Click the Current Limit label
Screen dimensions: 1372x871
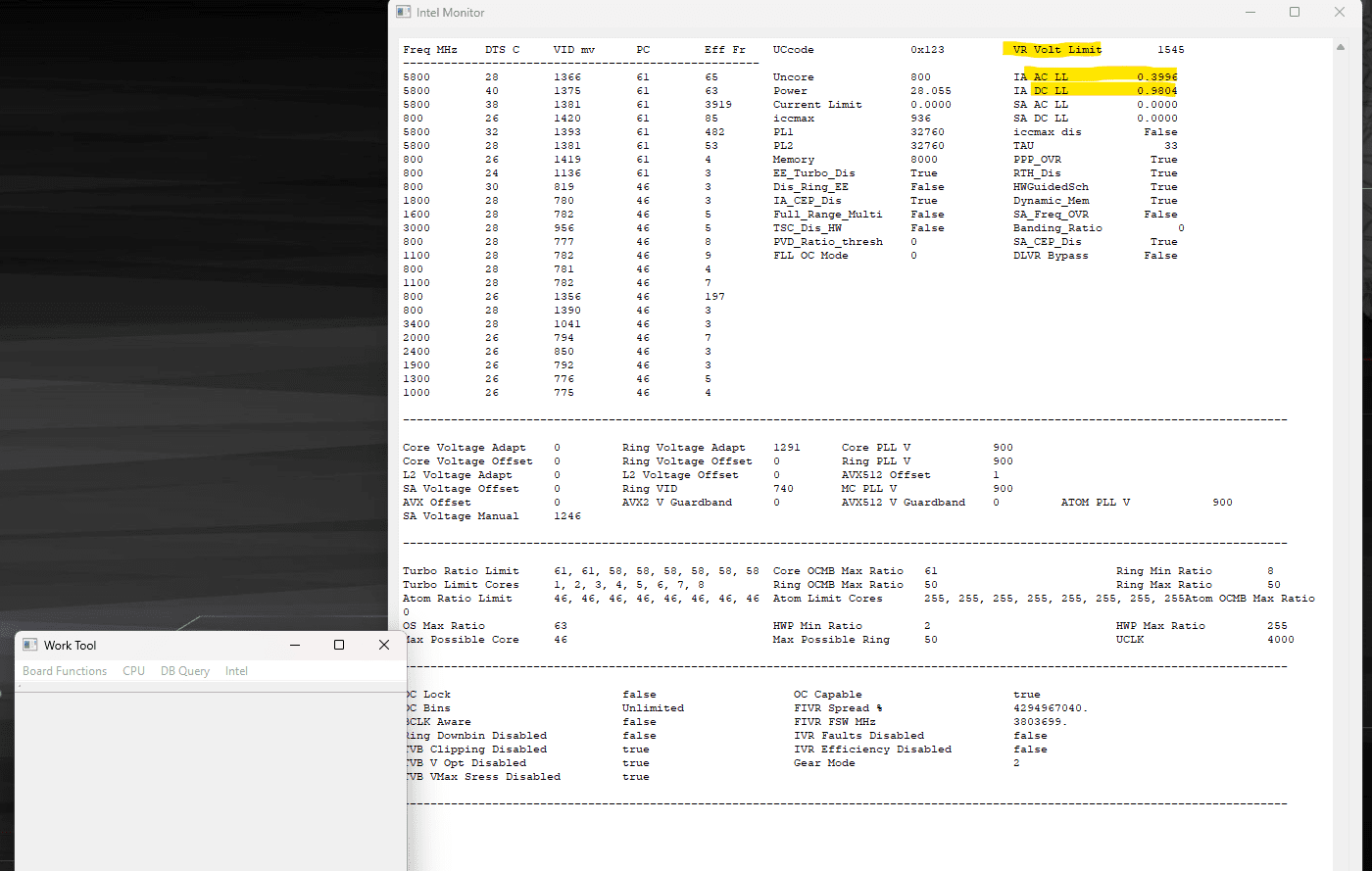tap(817, 104)
